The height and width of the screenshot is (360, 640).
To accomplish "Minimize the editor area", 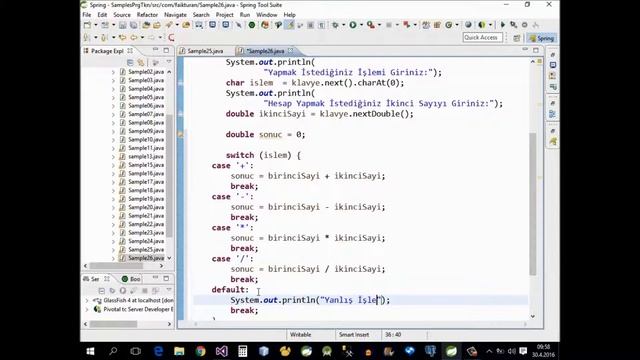I will [x=525, y=49].
